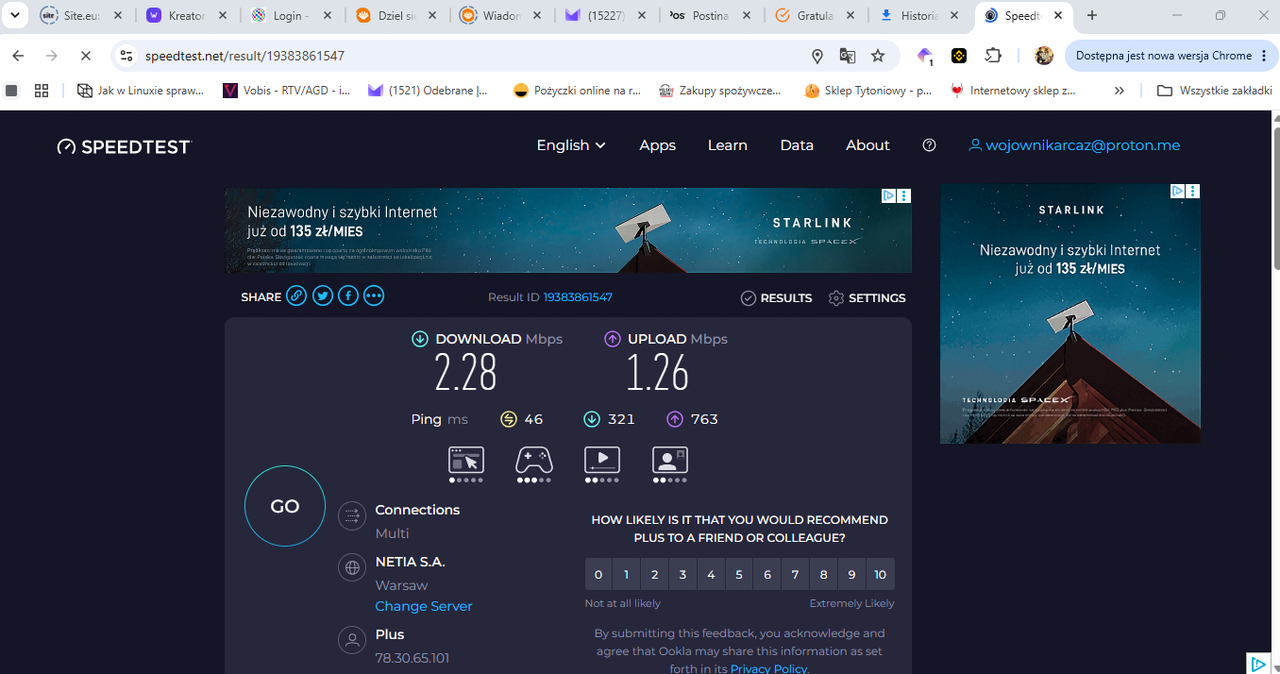Open the tab search dropdown arrow

(15, 15)
